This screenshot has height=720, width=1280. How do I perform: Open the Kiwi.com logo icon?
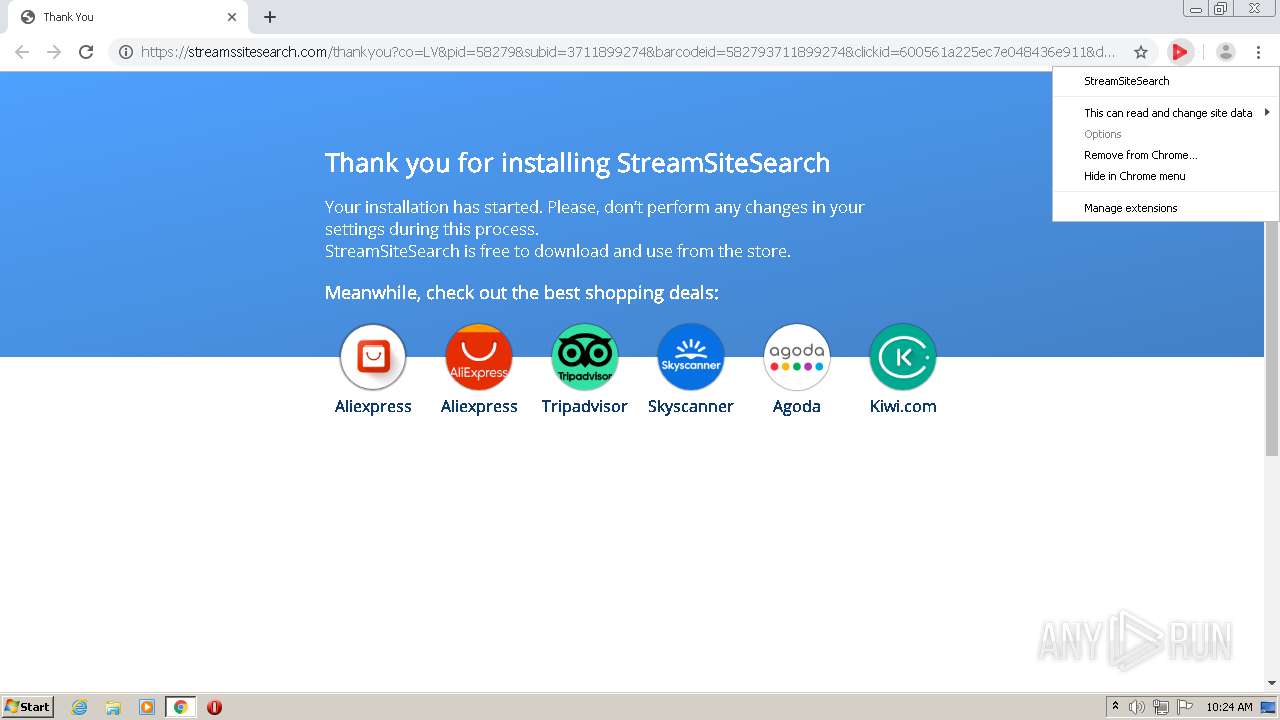pyautogui.click(x=903, y=357)
